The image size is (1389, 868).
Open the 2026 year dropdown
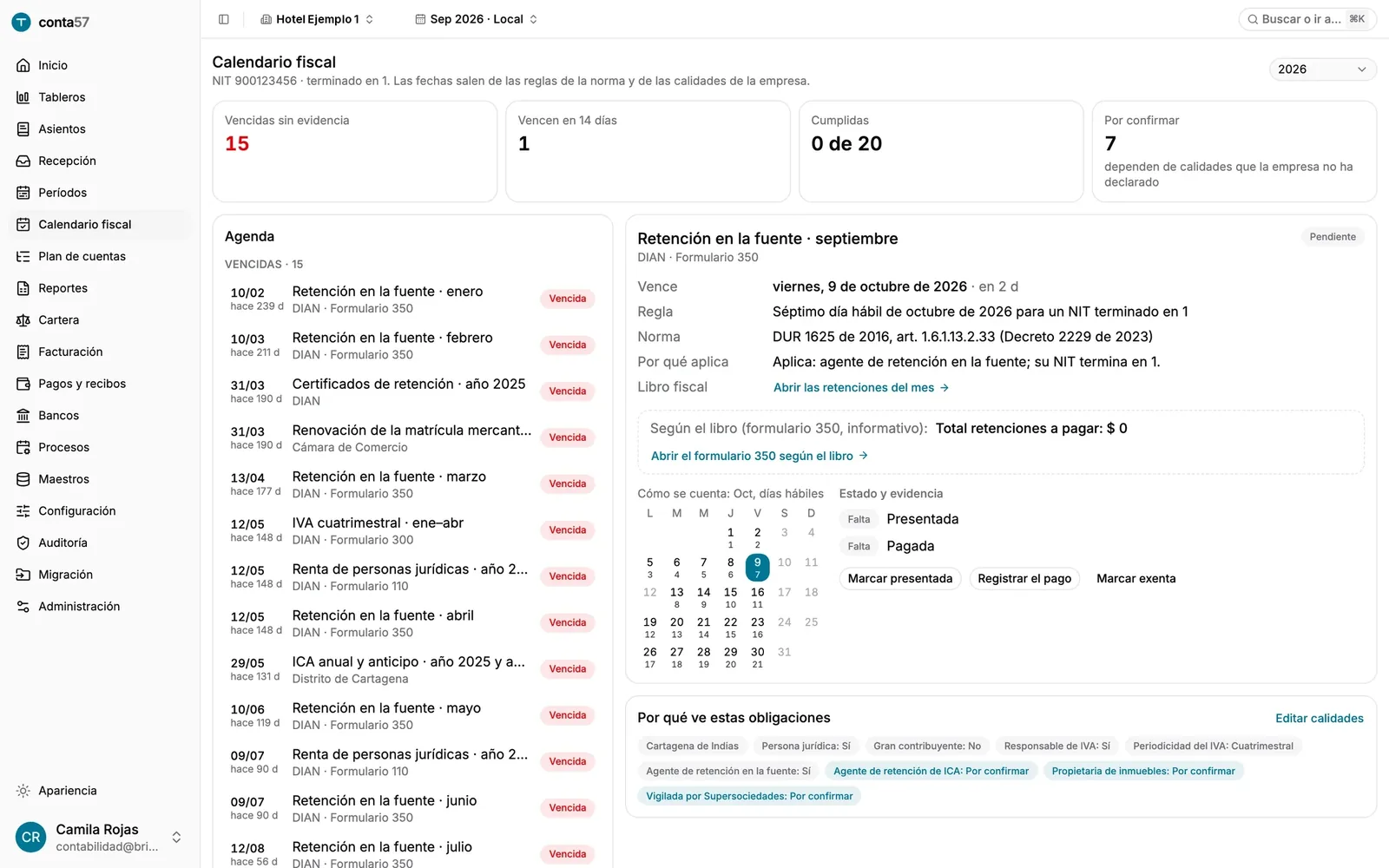(1322, 69)
